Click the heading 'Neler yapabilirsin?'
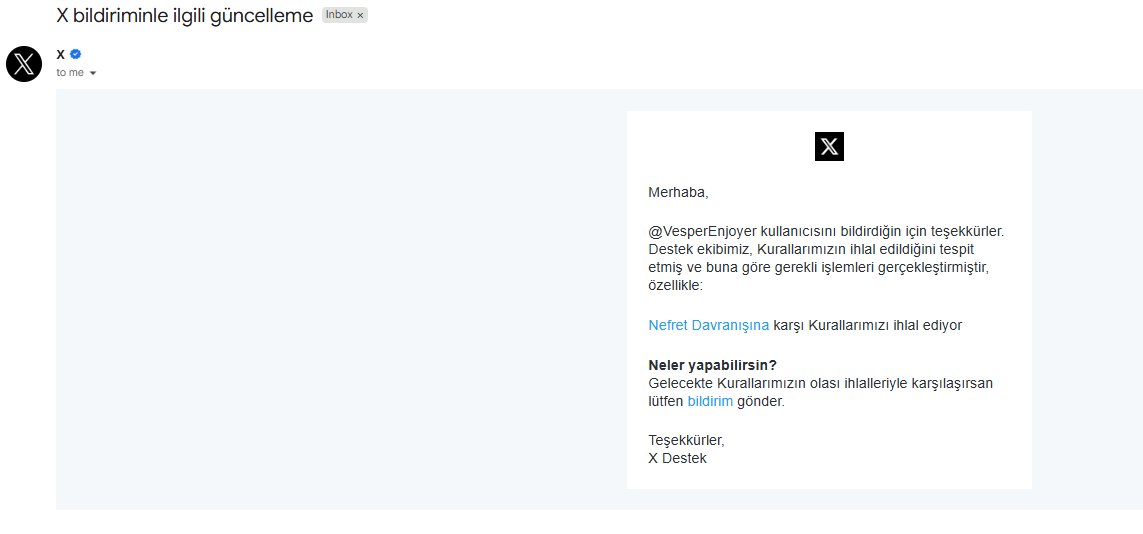The image size is (1143, 534). point(712,365)
